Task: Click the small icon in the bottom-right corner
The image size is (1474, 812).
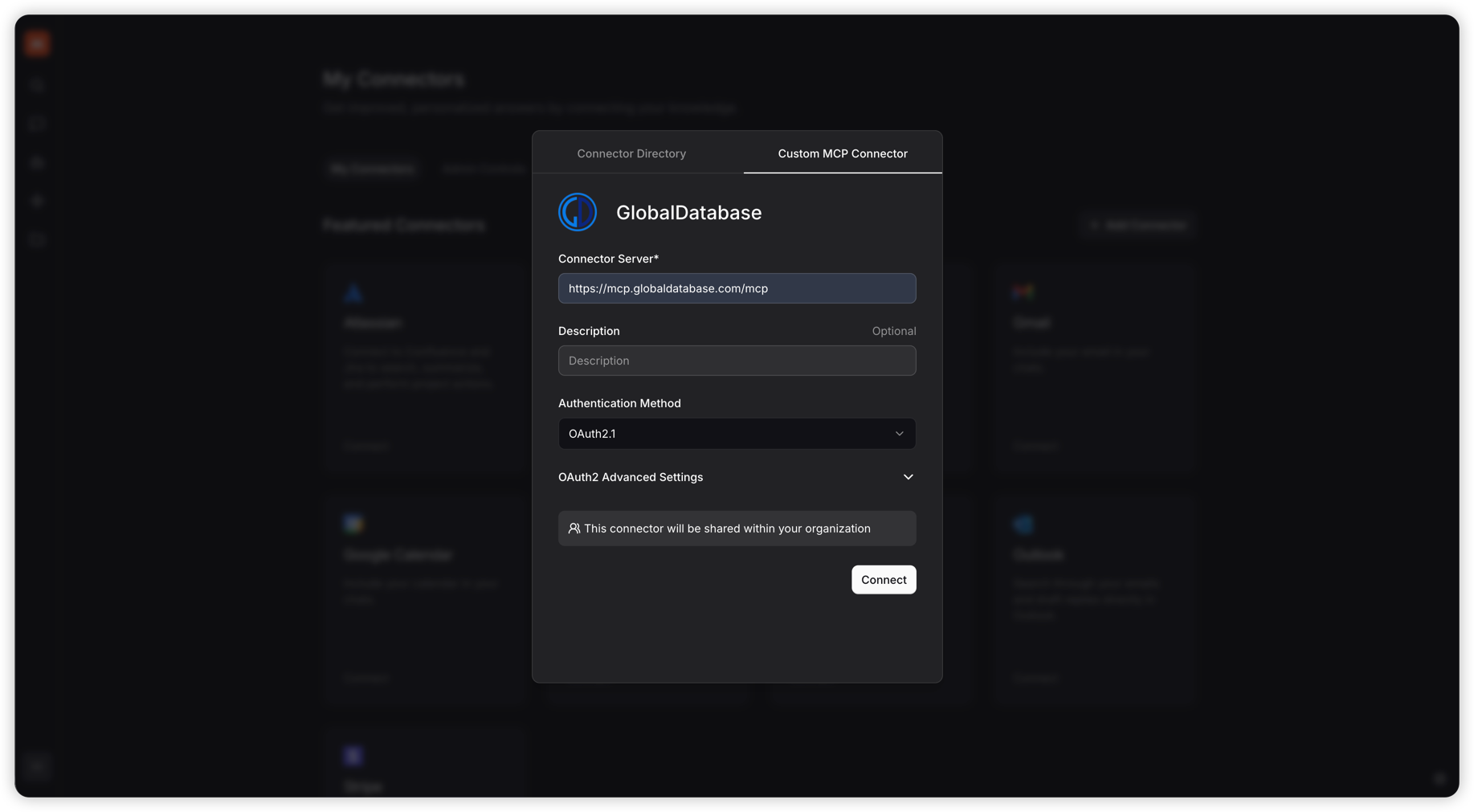Action: click(1439, 778)
